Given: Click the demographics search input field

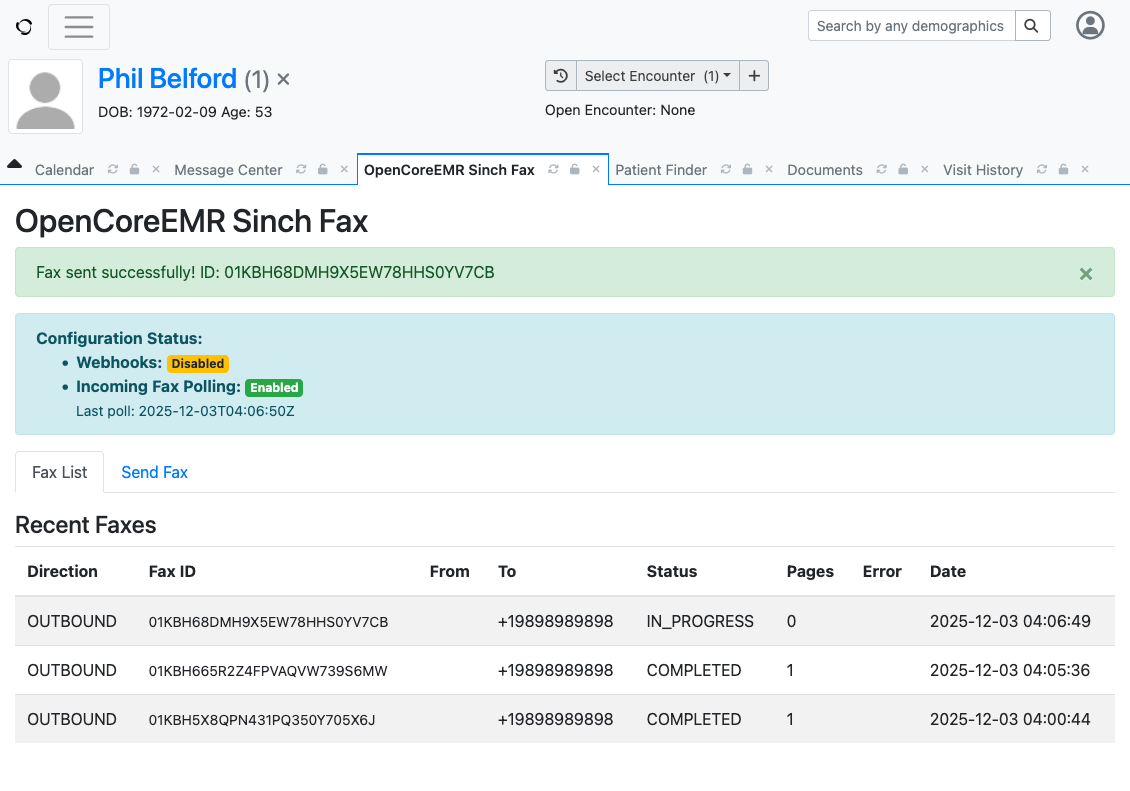Looking at the screenshot, I should tap(910, 26).
